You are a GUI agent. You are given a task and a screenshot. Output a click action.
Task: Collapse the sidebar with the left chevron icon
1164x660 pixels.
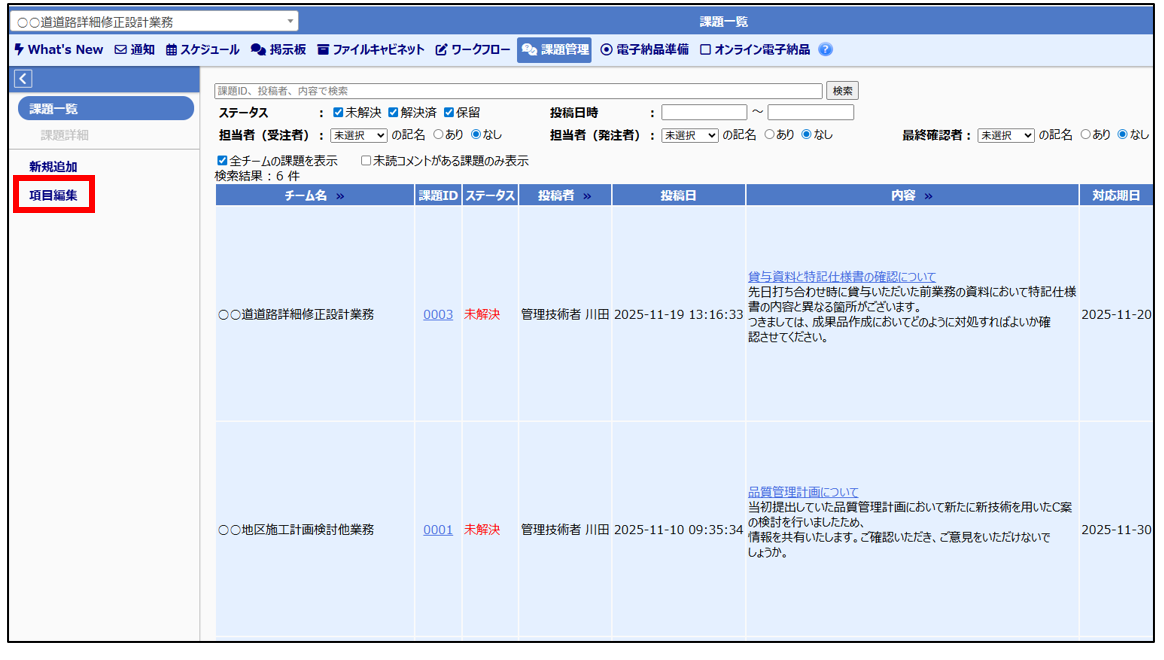(24, 79)
